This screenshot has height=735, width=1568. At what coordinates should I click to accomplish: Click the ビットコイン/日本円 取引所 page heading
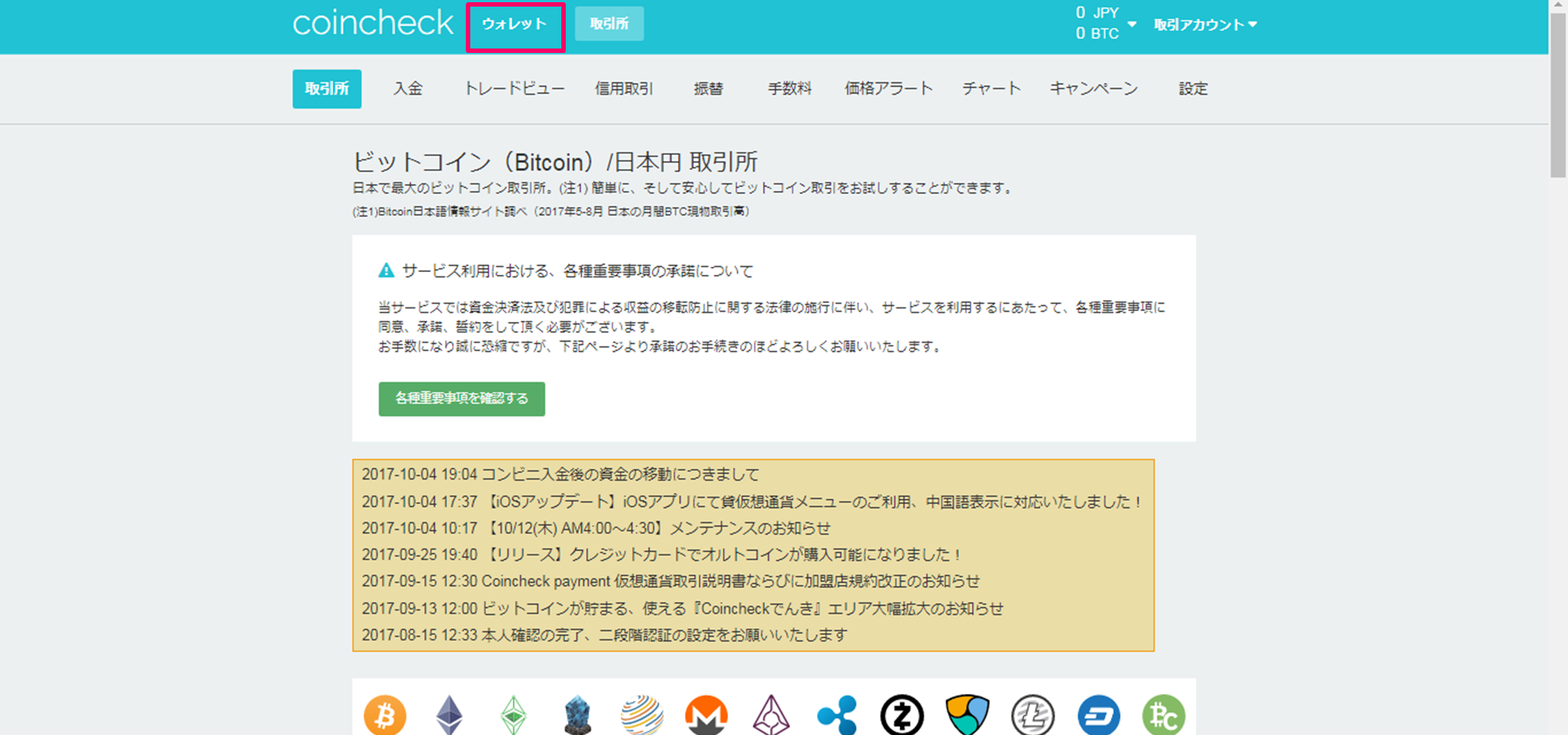[x=555, y=162]
